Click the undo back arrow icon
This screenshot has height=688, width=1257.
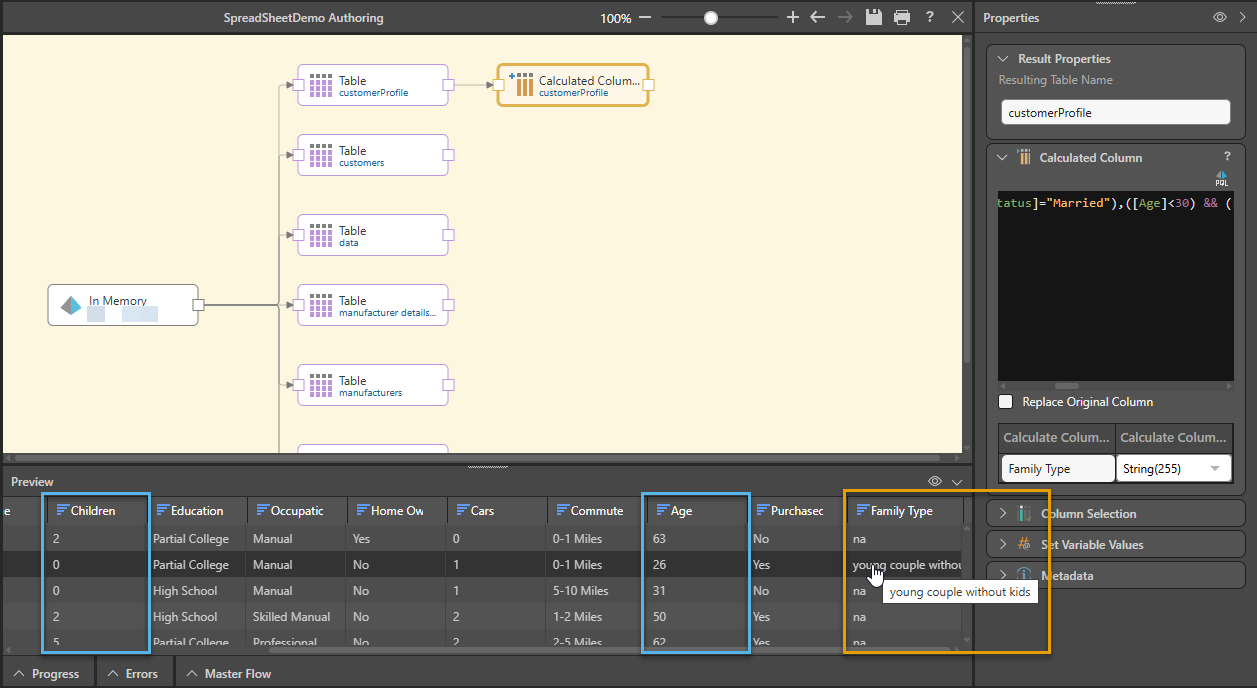[818, 17]
